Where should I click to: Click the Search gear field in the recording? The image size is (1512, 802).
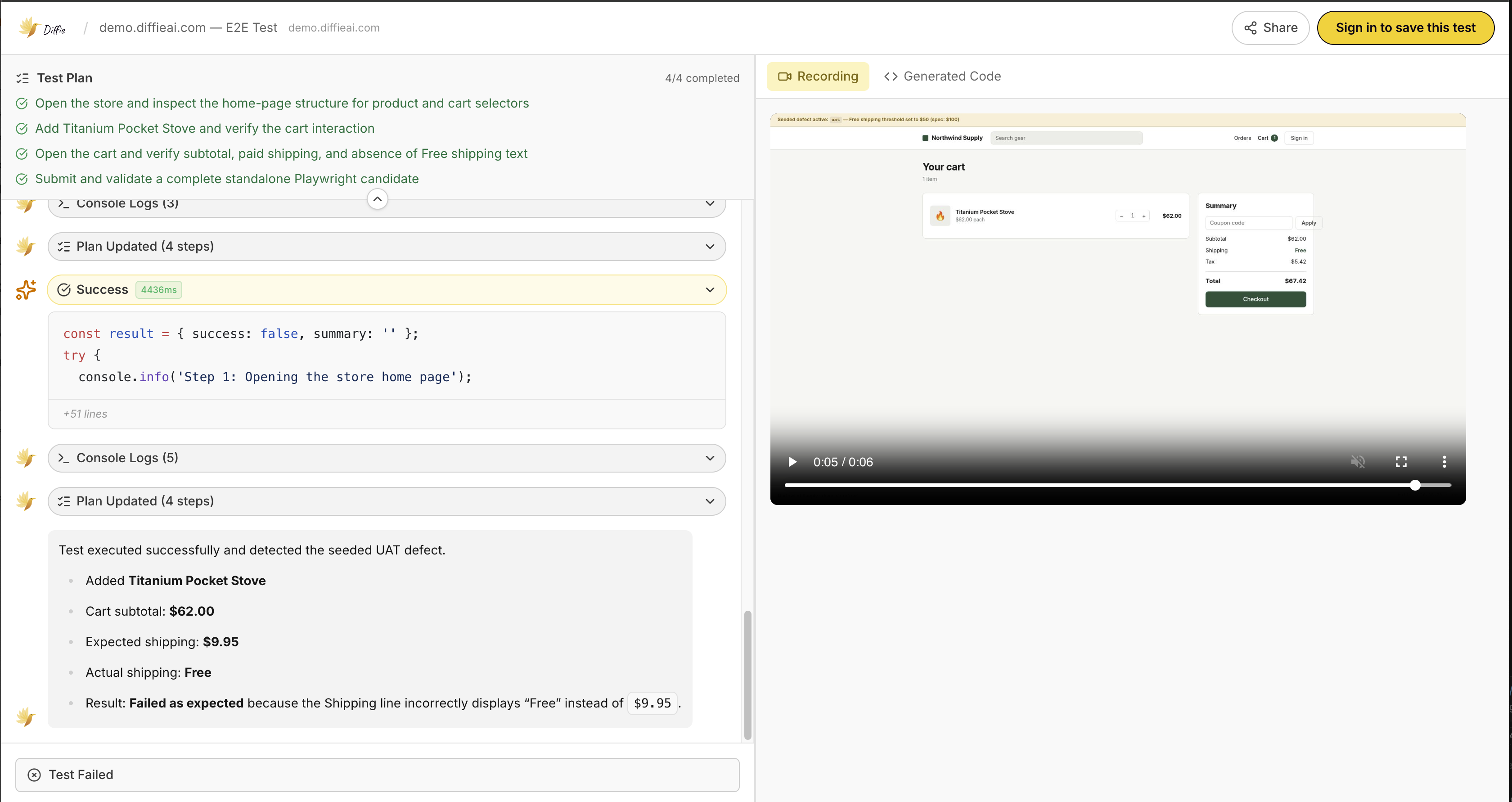pyautogui.click(x=1066, y=138)
